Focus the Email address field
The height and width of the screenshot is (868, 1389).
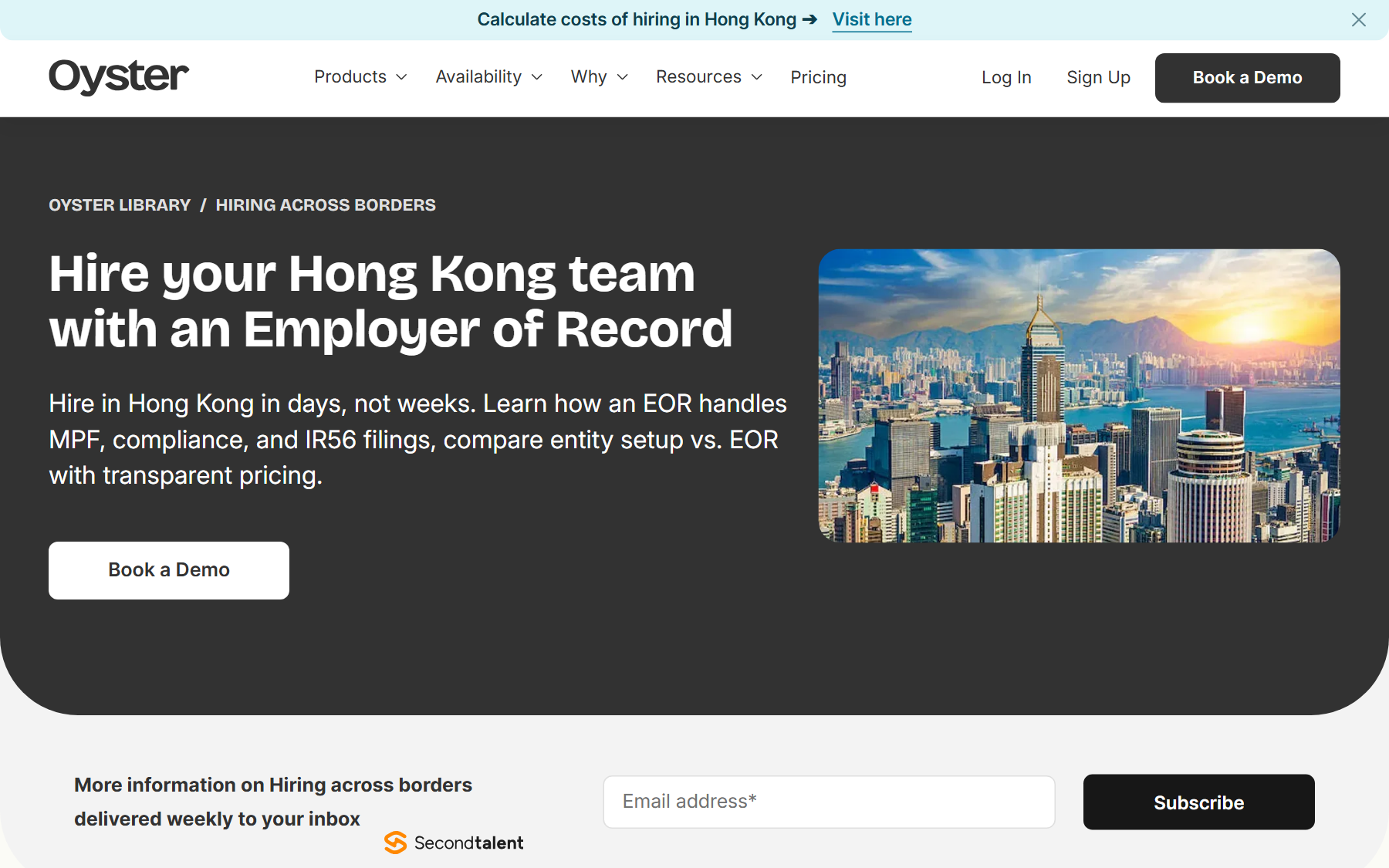click(829, 802)
